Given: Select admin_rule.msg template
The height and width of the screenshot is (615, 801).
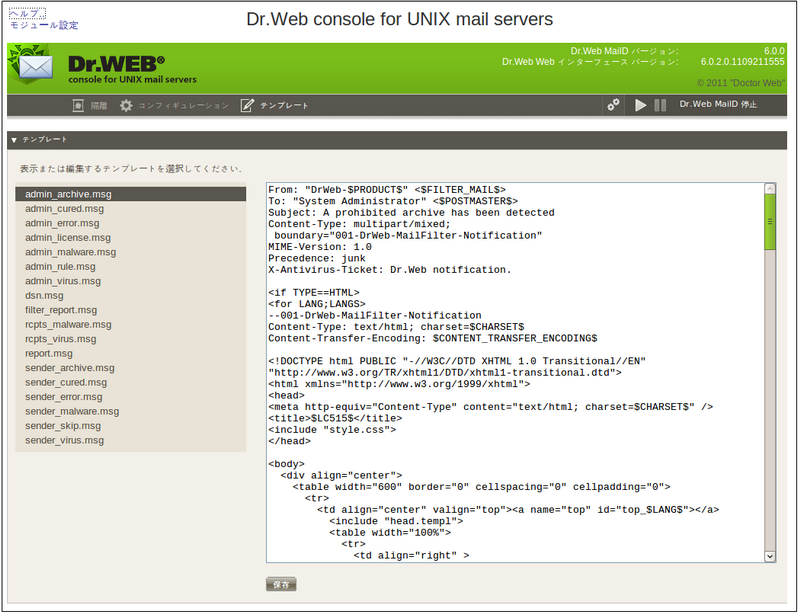Looking at the screenshot, I should click(x=131, y=267).
